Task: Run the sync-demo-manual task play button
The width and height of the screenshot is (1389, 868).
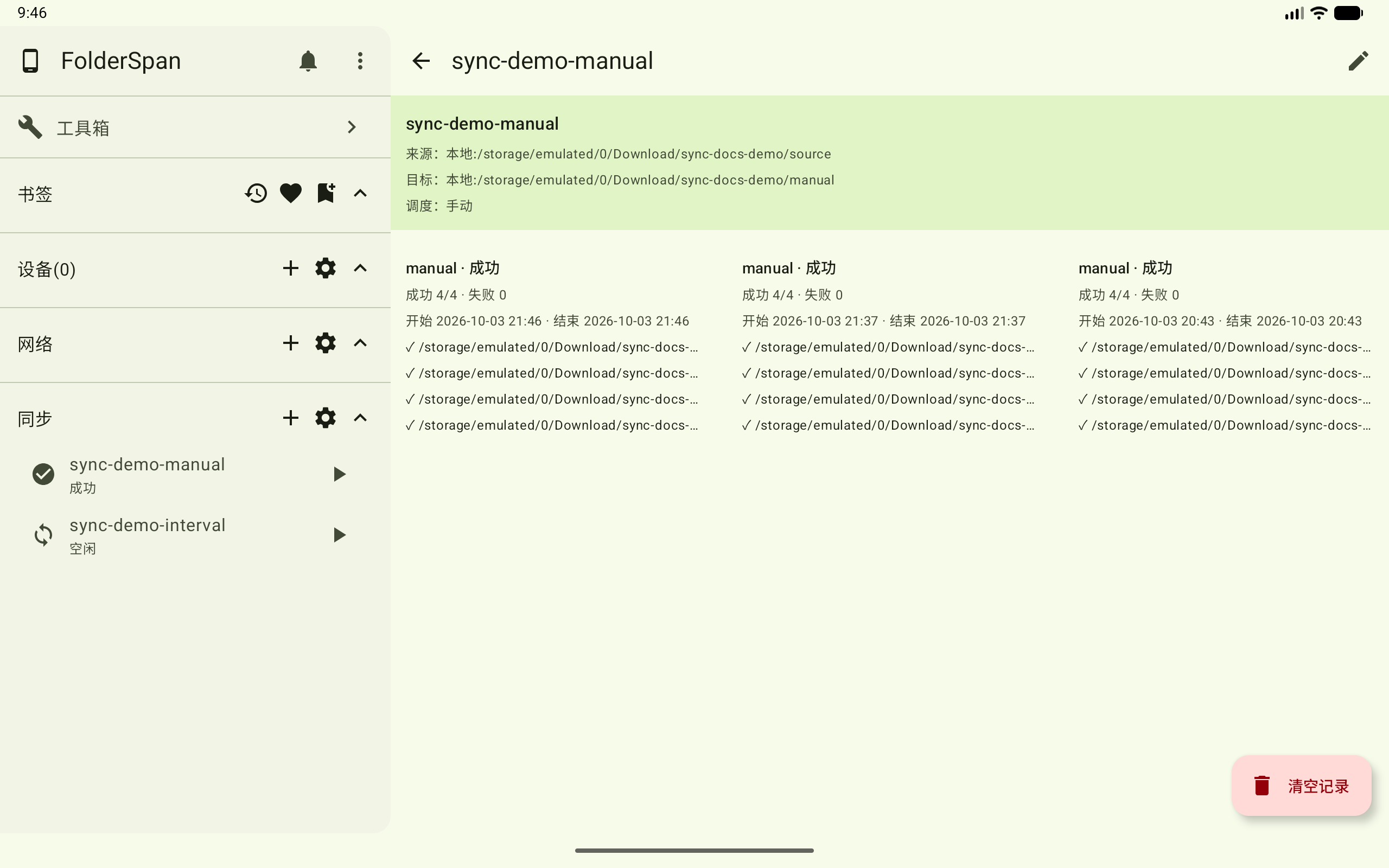Action: click(x=339, y=474)
